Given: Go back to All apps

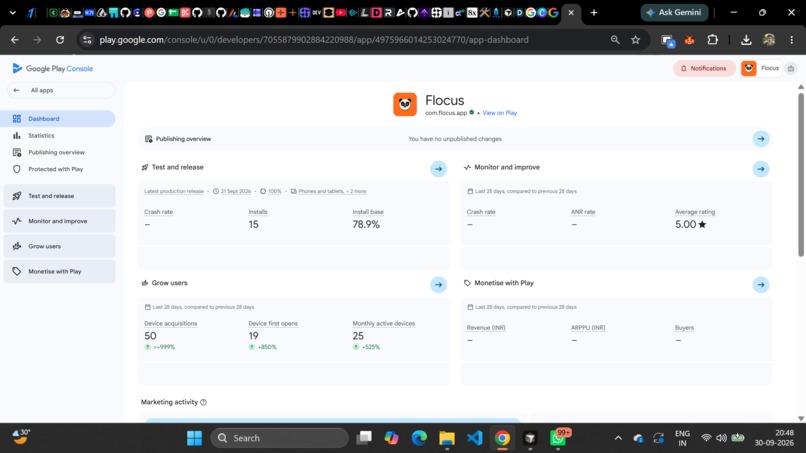Looking at the screenshot, I should [x=61, y=90].
